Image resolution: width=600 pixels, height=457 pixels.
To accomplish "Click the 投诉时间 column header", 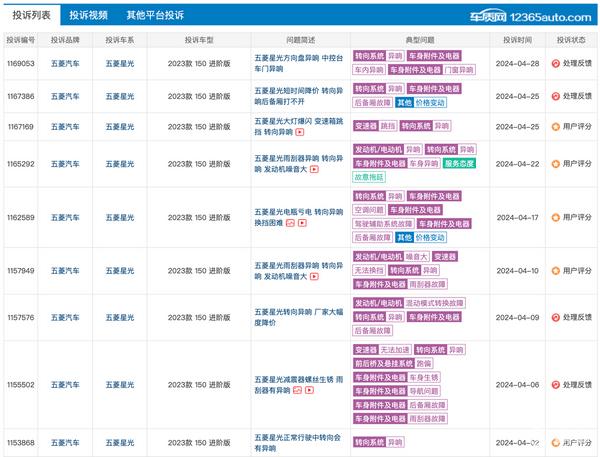I will [517, 40].
